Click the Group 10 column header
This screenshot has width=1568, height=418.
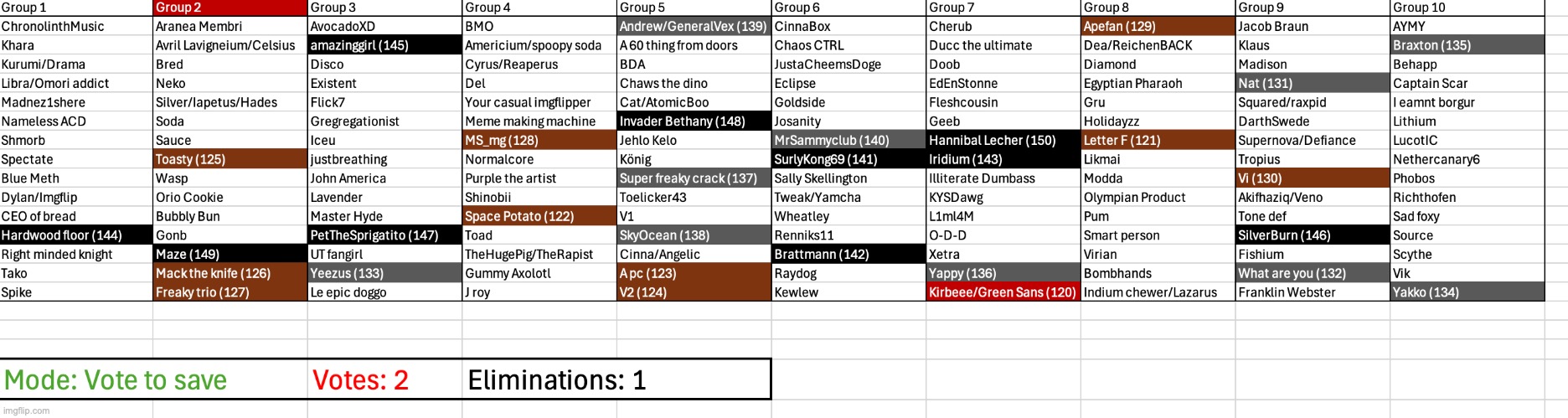click(1466, 8)
